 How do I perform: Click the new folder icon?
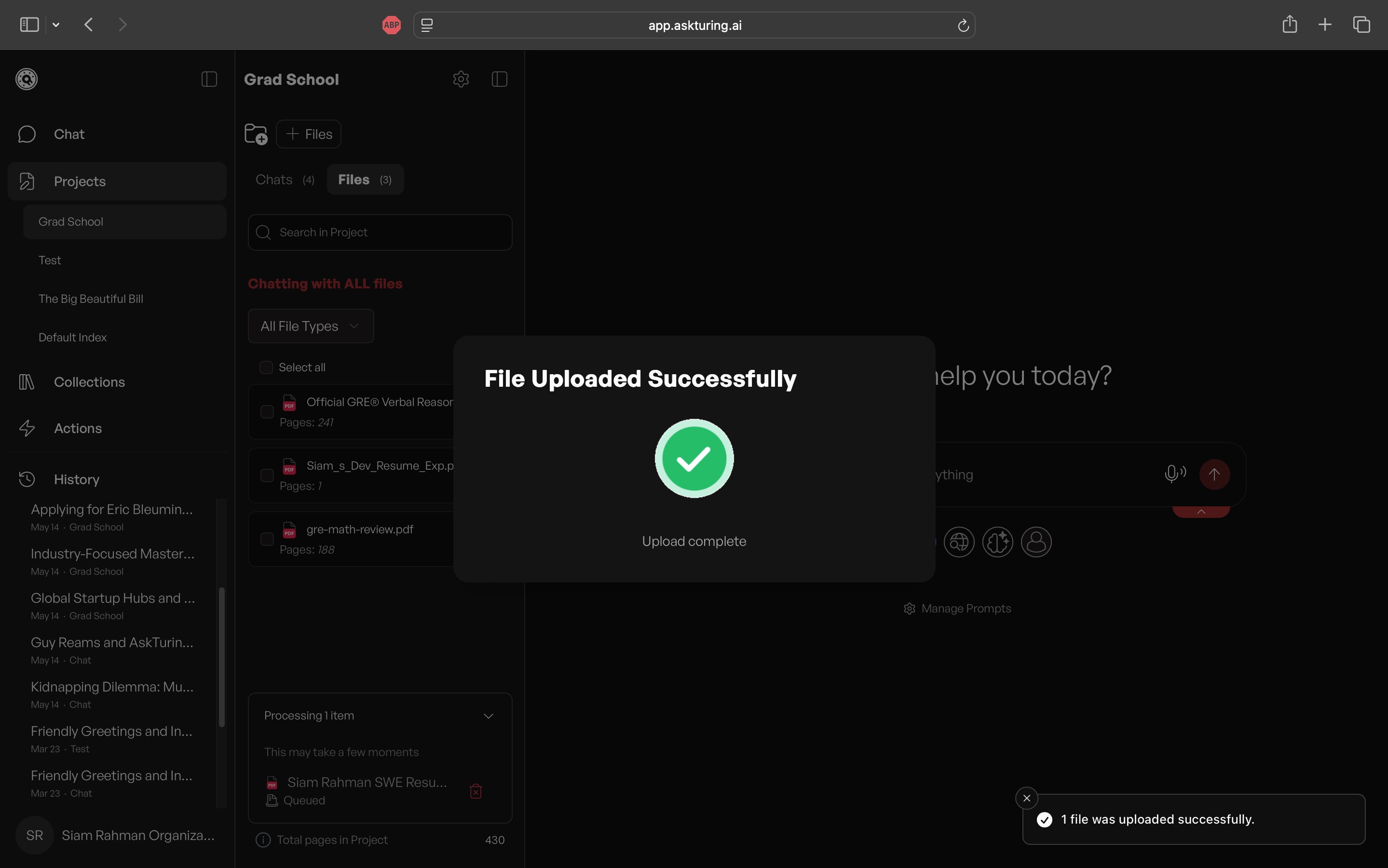(x=256, y=135)
